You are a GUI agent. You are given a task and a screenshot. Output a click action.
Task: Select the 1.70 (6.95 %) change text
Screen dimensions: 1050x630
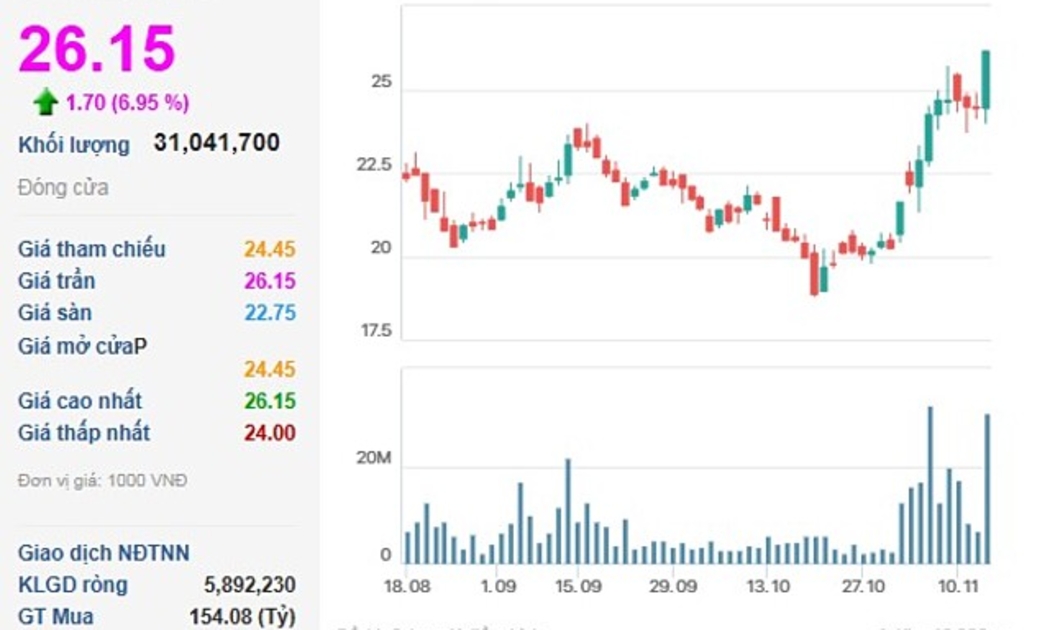click(x=127, y=102)
